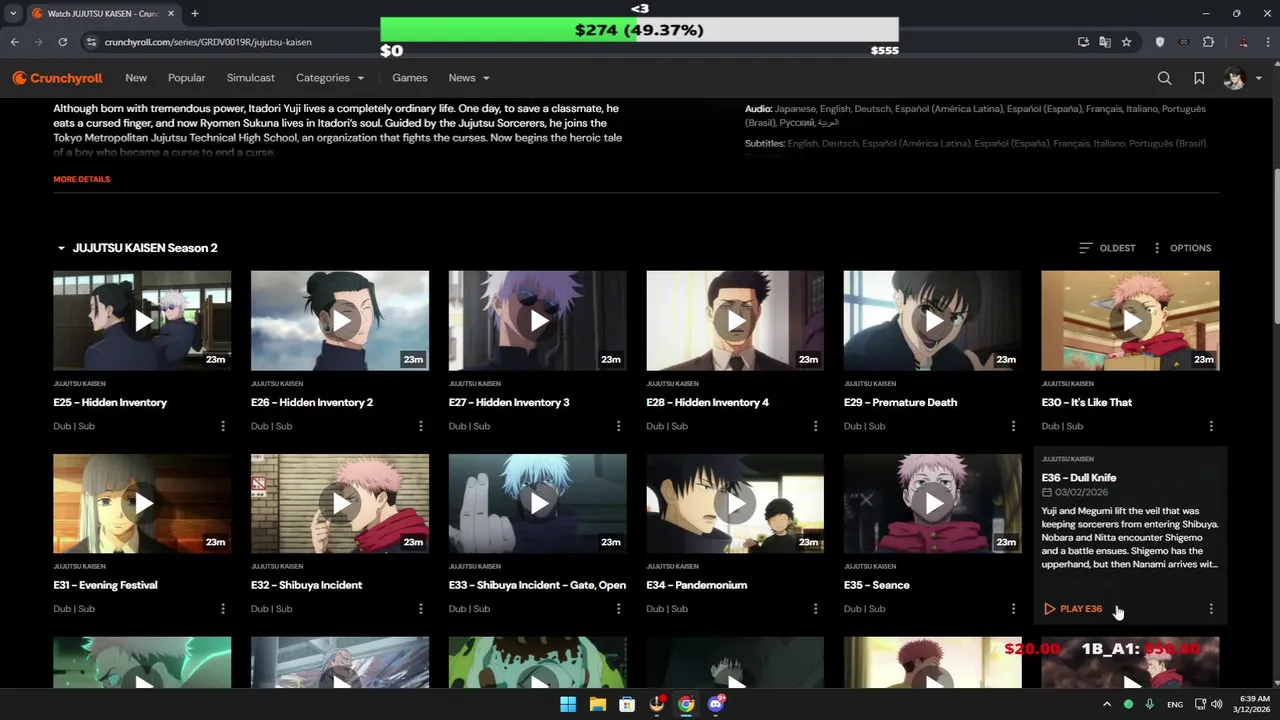Close the JUJUTSU KAISEN browser tab
This screenshot has width=1280, height=720.
coord(171,13)
